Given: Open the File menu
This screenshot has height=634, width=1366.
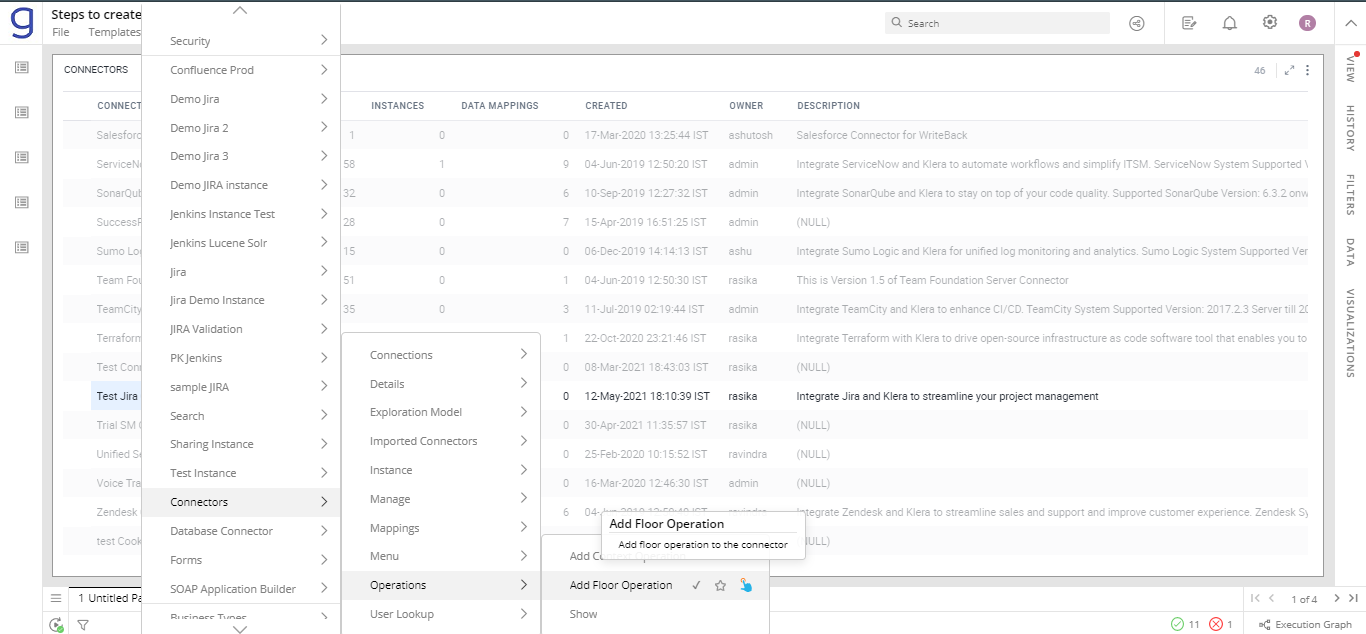Looking at the screenshot, I should coord(61,32).
